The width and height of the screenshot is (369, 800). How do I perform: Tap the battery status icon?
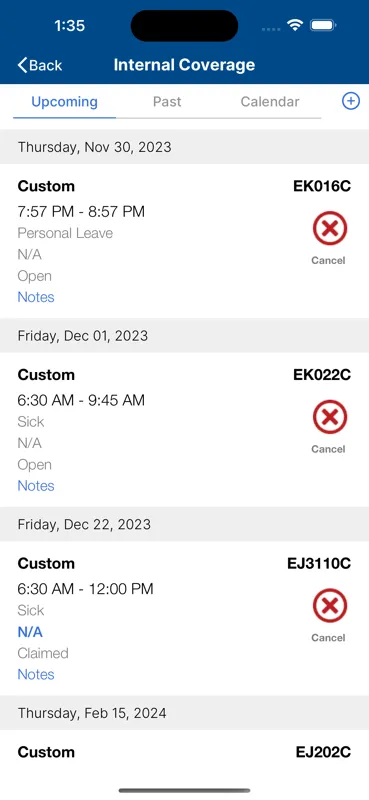[322, 25]
